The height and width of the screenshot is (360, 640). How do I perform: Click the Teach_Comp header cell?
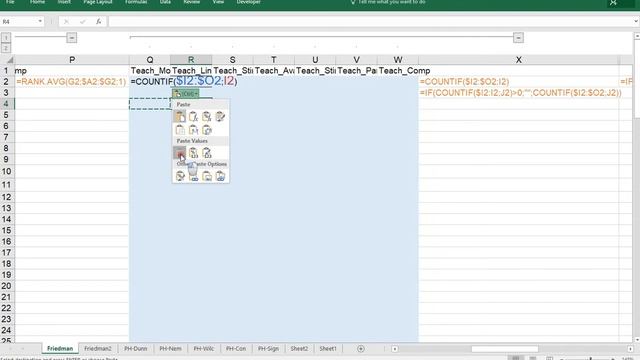[398, 71]
